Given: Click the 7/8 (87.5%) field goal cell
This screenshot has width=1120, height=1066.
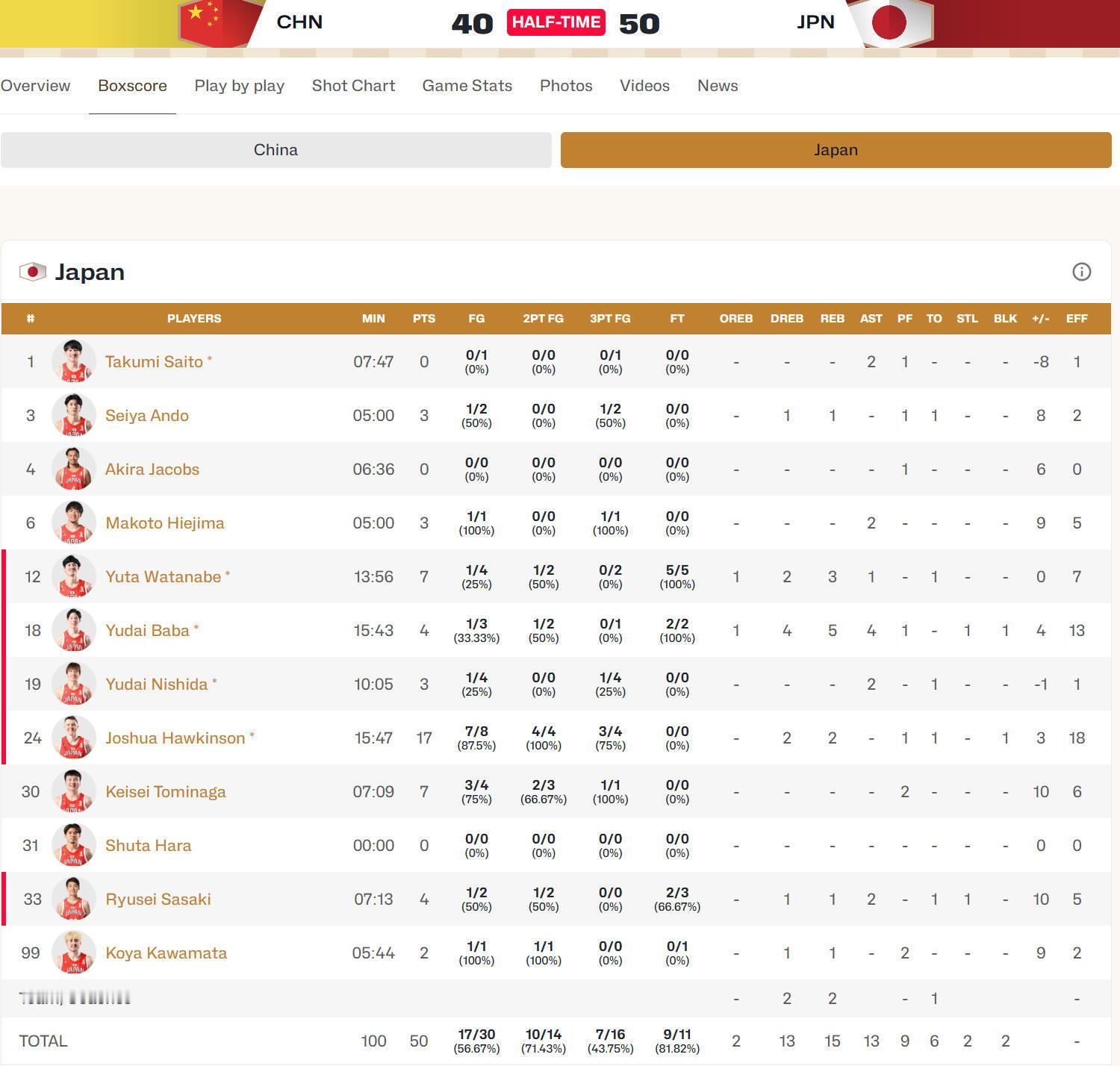Looking at the screenshot, I should 476,738.
